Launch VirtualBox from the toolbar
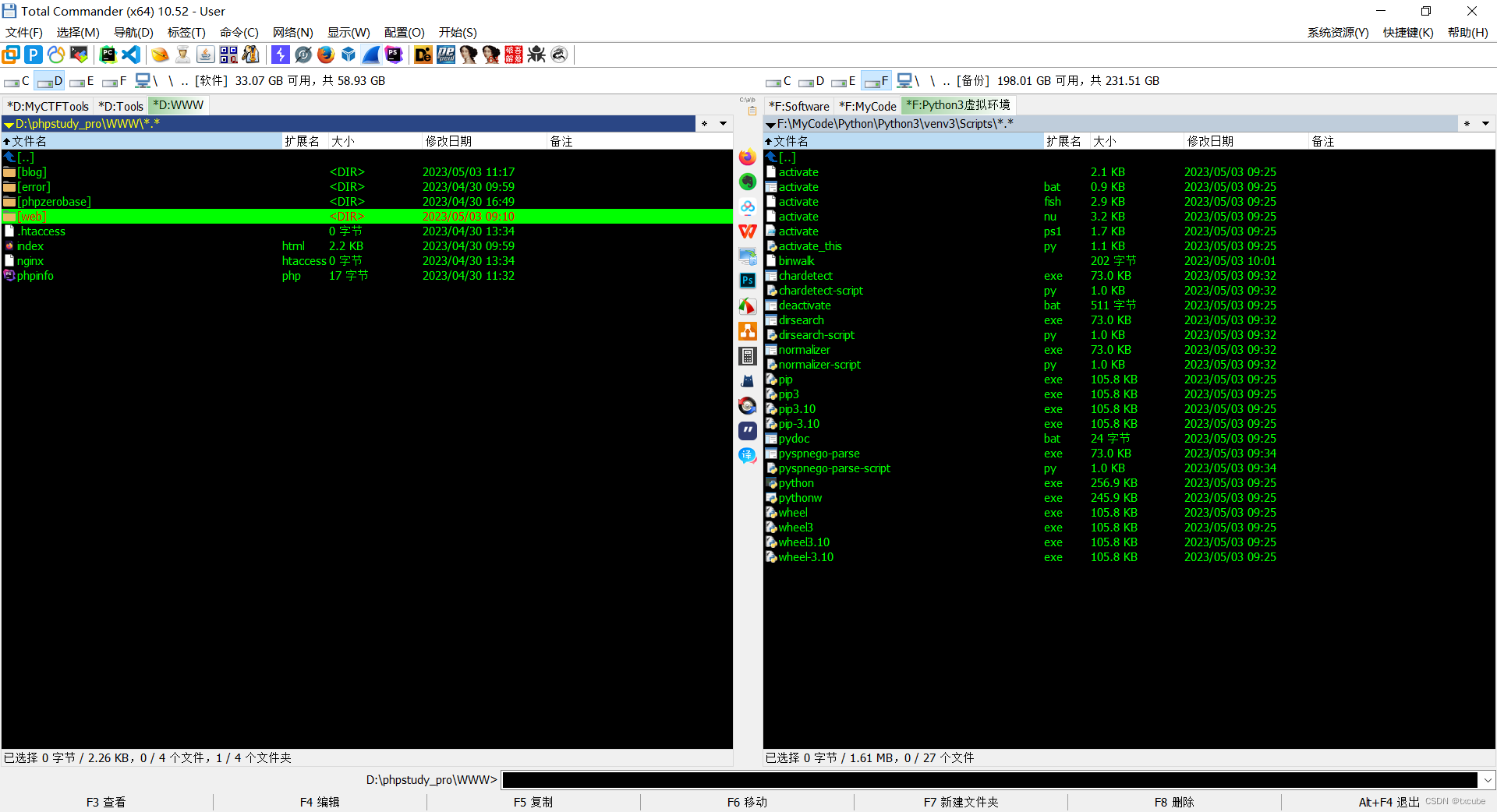Image resolution: width=1497 pixels, height=812 pixels. click(x=349, y=55)
